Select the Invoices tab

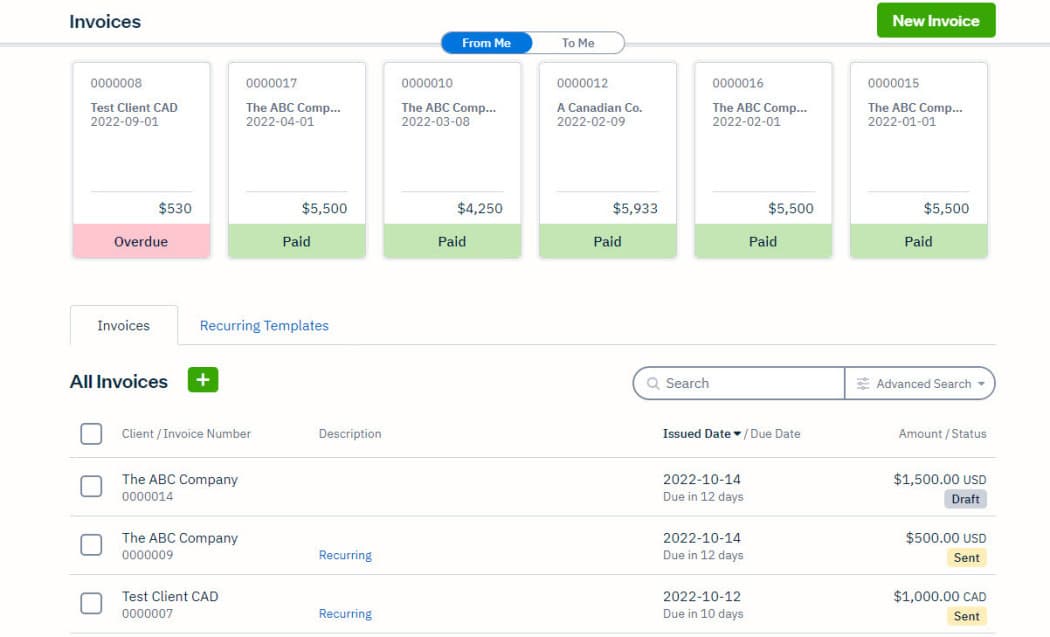pyautogui.click(x=123, y=325)
